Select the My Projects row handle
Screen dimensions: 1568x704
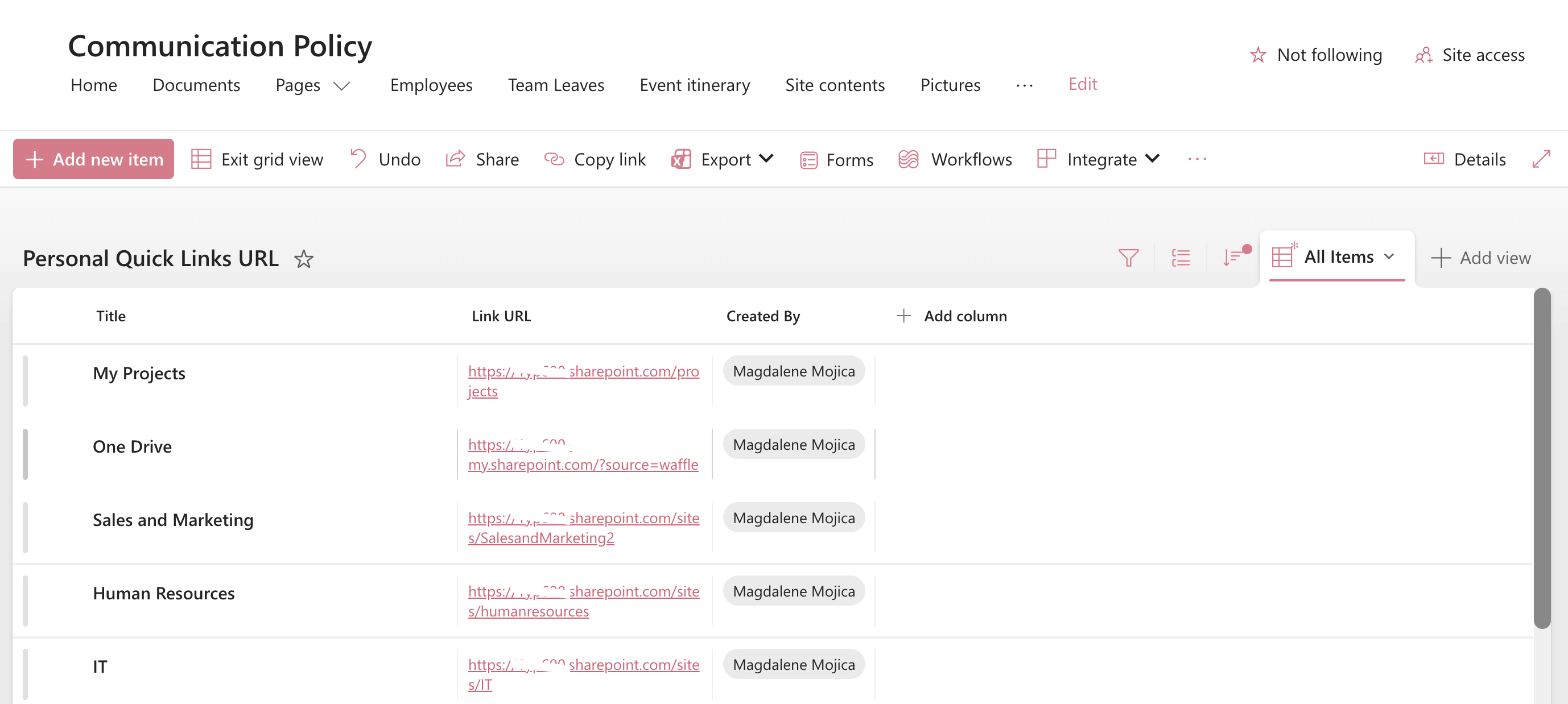25,381
